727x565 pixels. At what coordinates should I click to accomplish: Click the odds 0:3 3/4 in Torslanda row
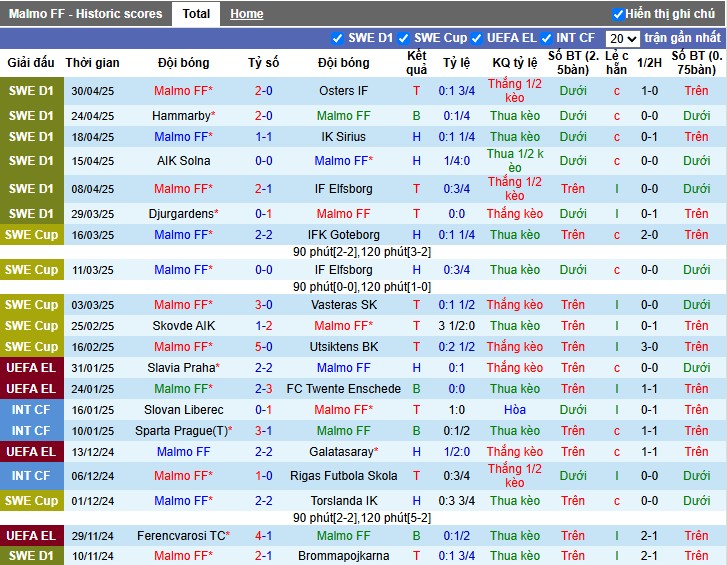pos(456,501)
